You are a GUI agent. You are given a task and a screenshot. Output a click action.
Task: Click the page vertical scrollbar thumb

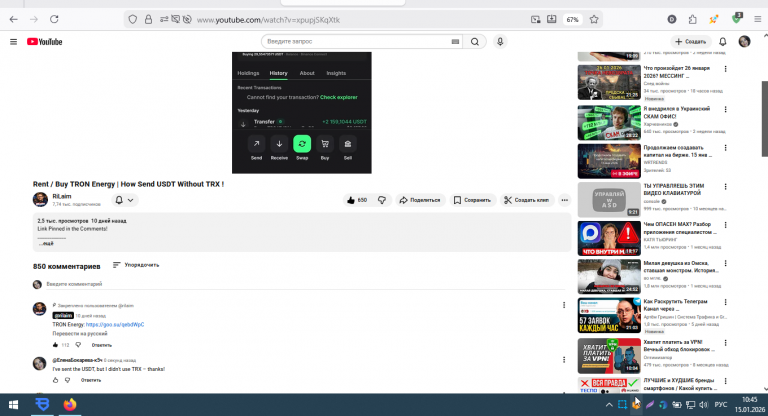tap(765, 119)
